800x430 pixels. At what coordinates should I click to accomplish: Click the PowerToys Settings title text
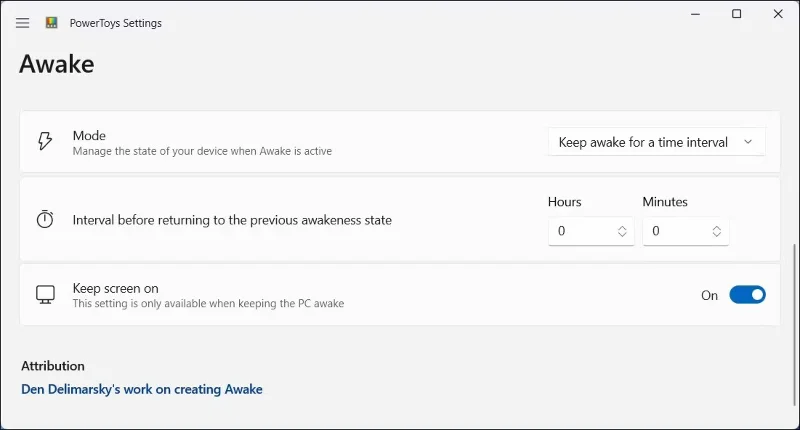tap(116, 23)
